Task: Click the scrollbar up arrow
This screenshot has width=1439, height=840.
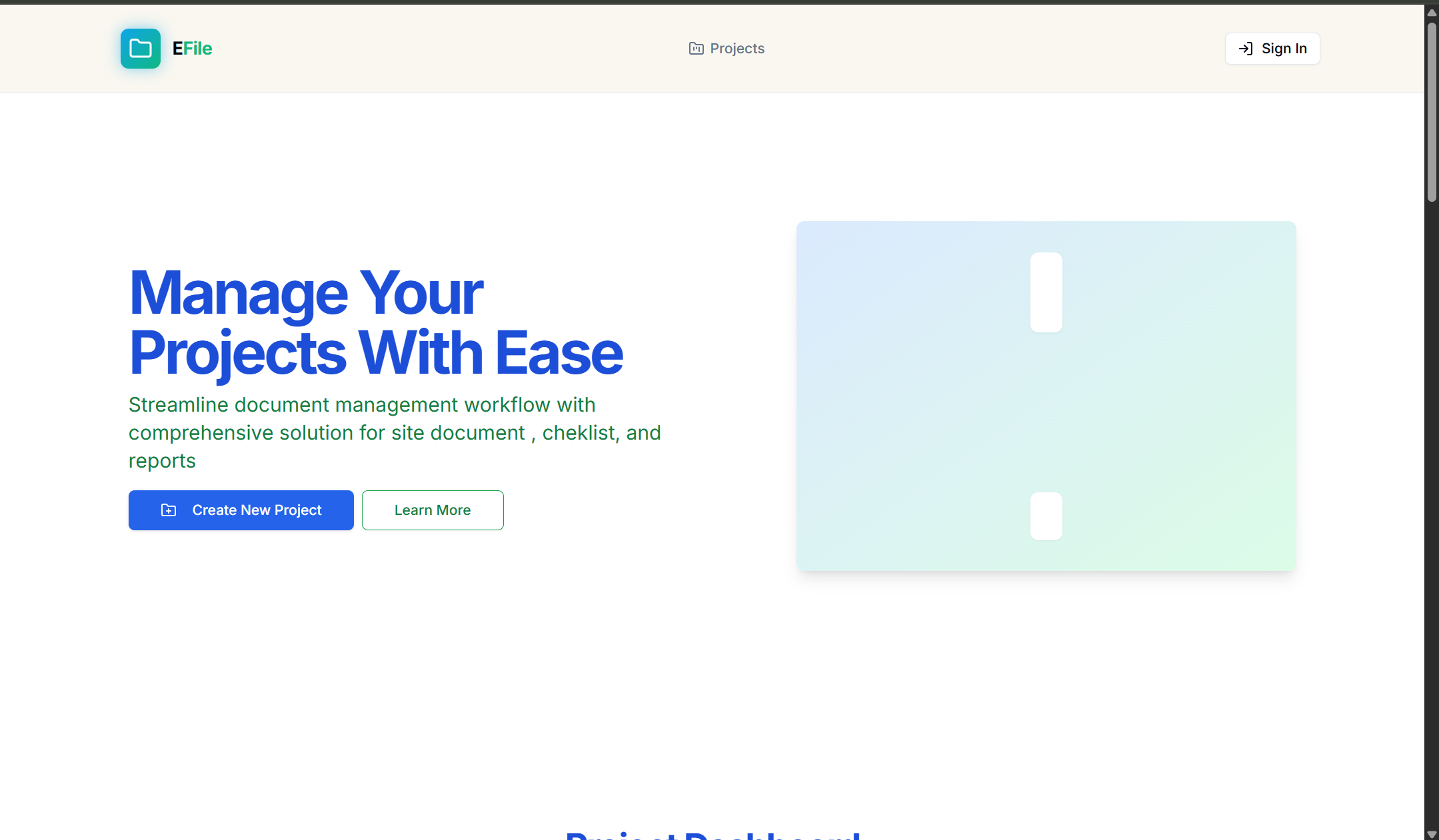Action: click(1431, 13)
